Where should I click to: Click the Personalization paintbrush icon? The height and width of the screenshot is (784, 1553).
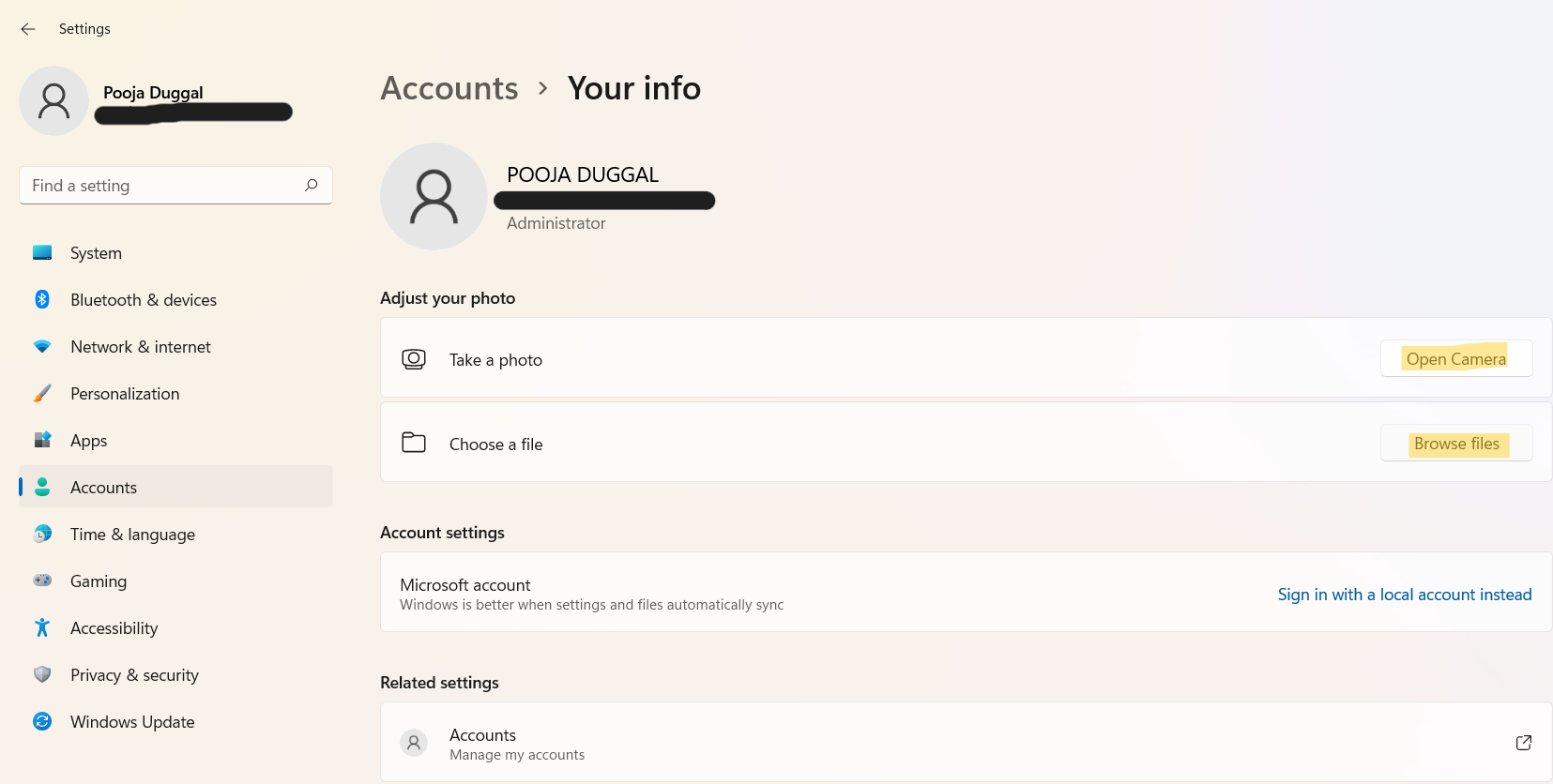[42, 393]
